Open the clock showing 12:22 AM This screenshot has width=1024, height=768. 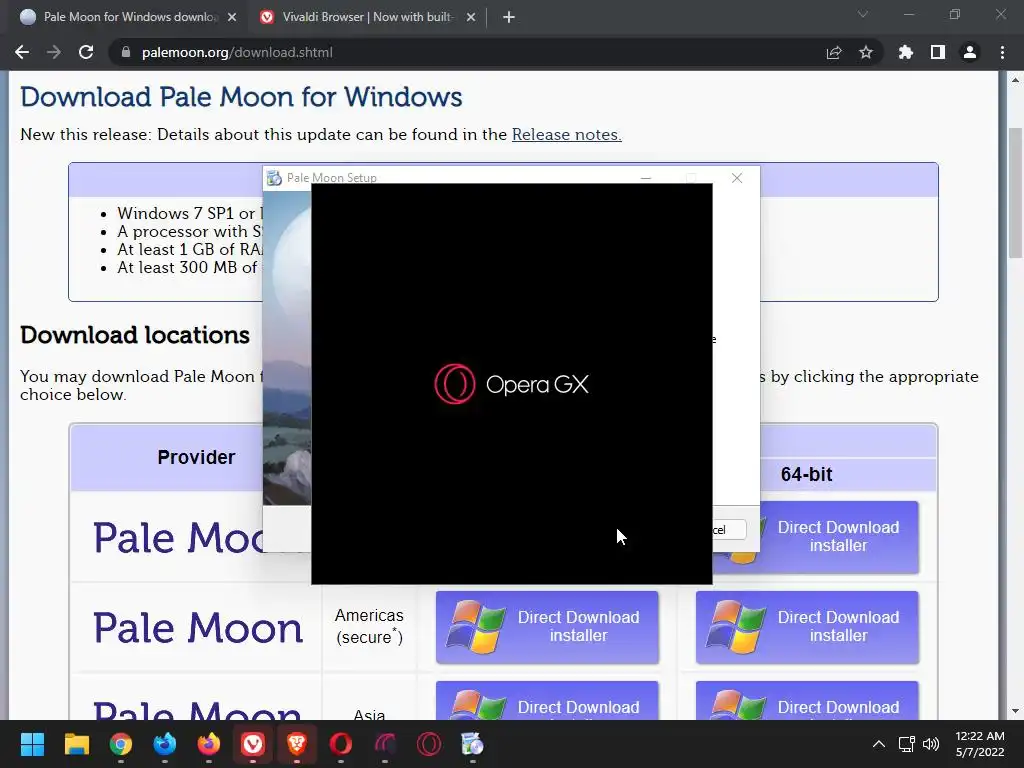pos(980,744)
